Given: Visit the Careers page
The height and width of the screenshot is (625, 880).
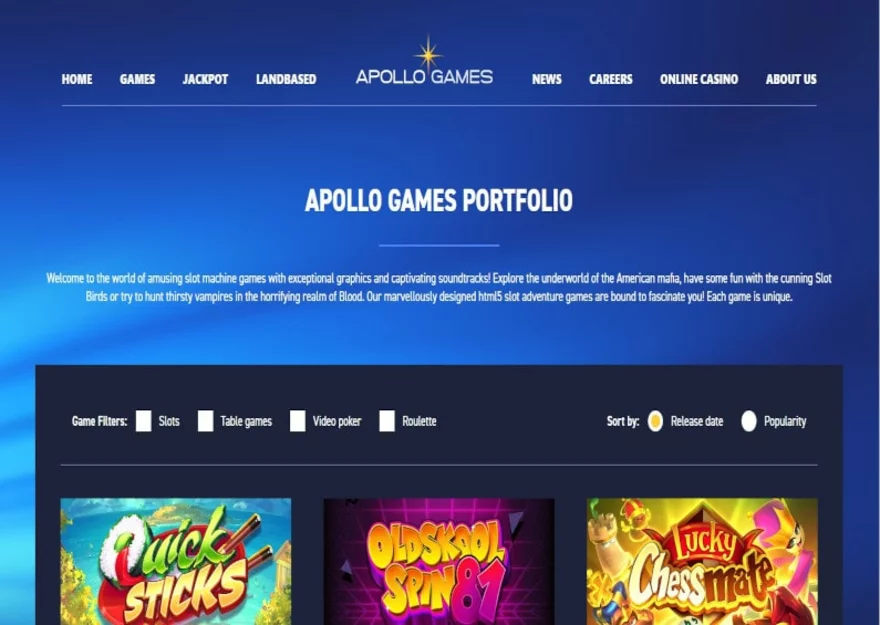Looking at the screenshot, I should click(611, 79).
